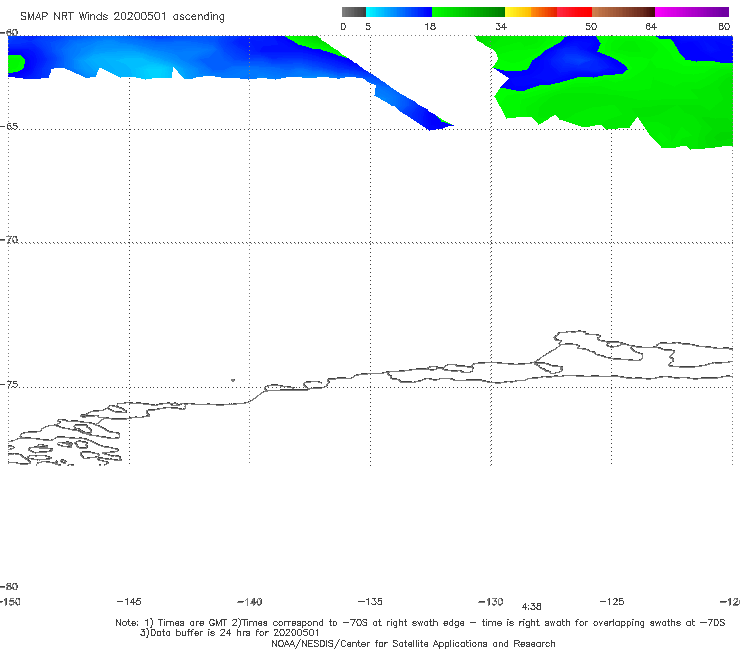Click the magenta-purple segment of the color bar
740x650 pixels.
(x=692, y=12)
